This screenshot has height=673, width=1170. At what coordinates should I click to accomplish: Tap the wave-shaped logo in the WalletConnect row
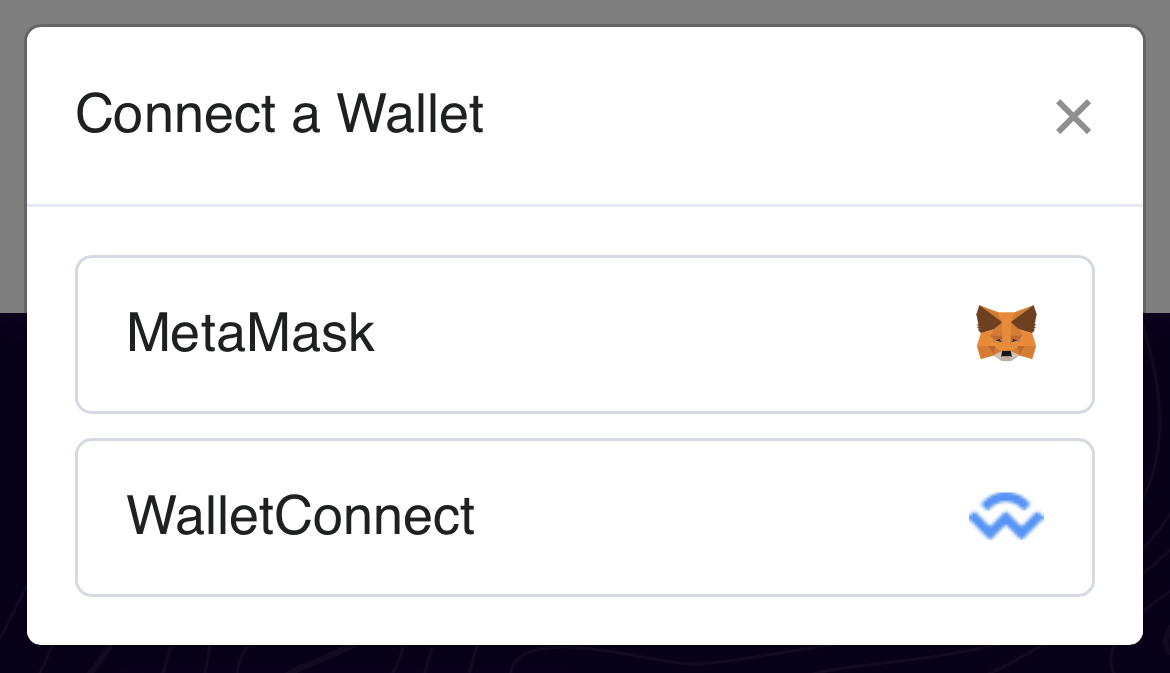(1006, 517)
